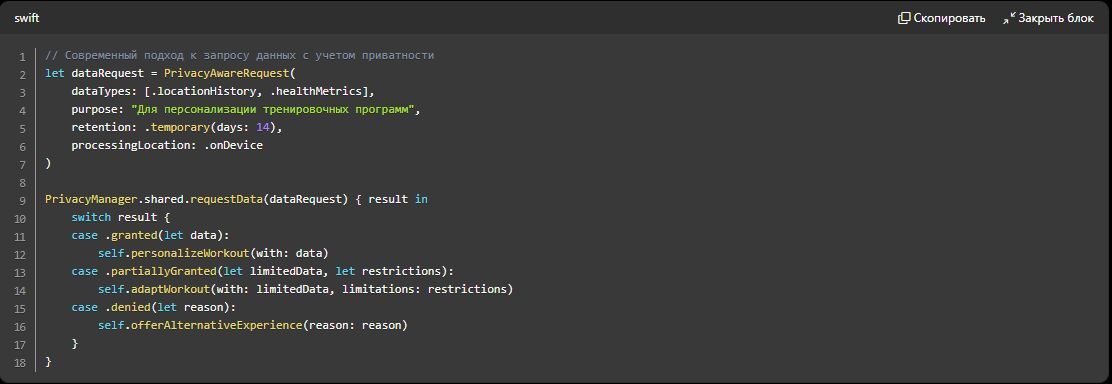Click the .partiallyGranted case keyword
This screenshot has width=1112, height=384.
pos(158,272)
